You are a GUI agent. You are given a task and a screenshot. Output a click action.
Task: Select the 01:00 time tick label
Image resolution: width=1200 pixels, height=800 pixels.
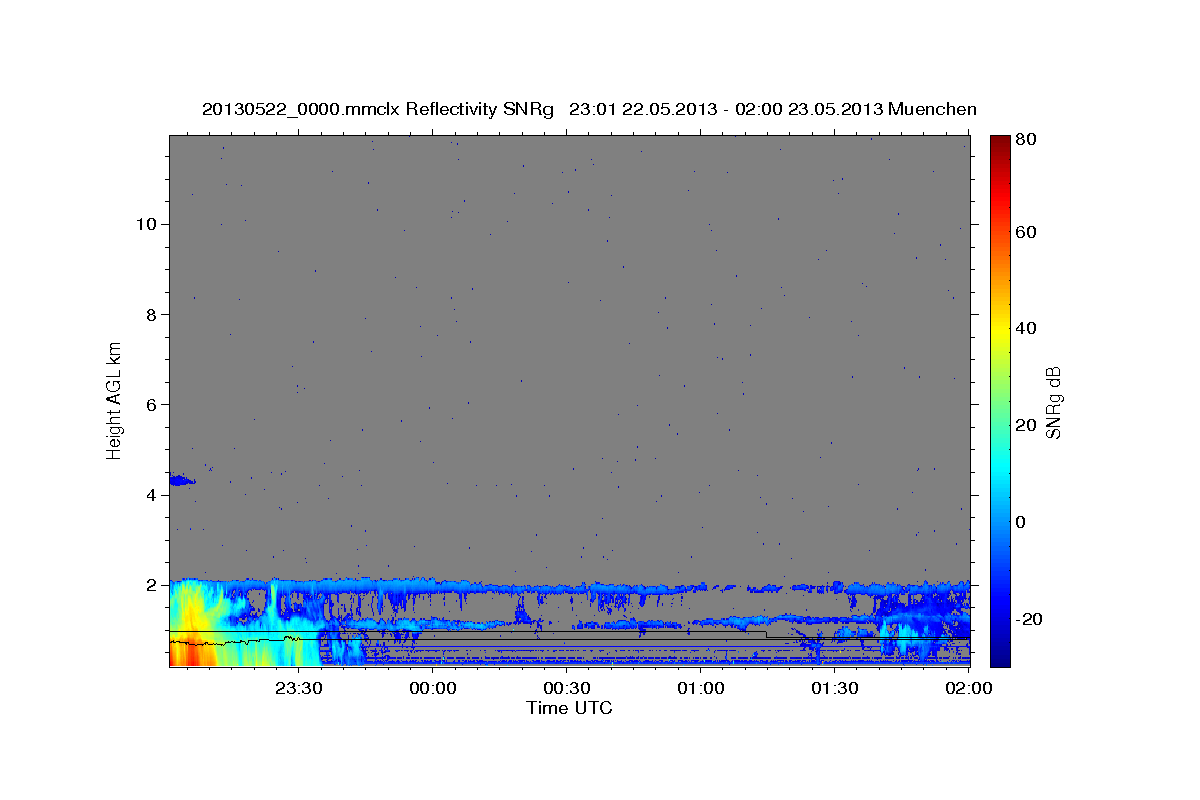click(x=701, y=688)
